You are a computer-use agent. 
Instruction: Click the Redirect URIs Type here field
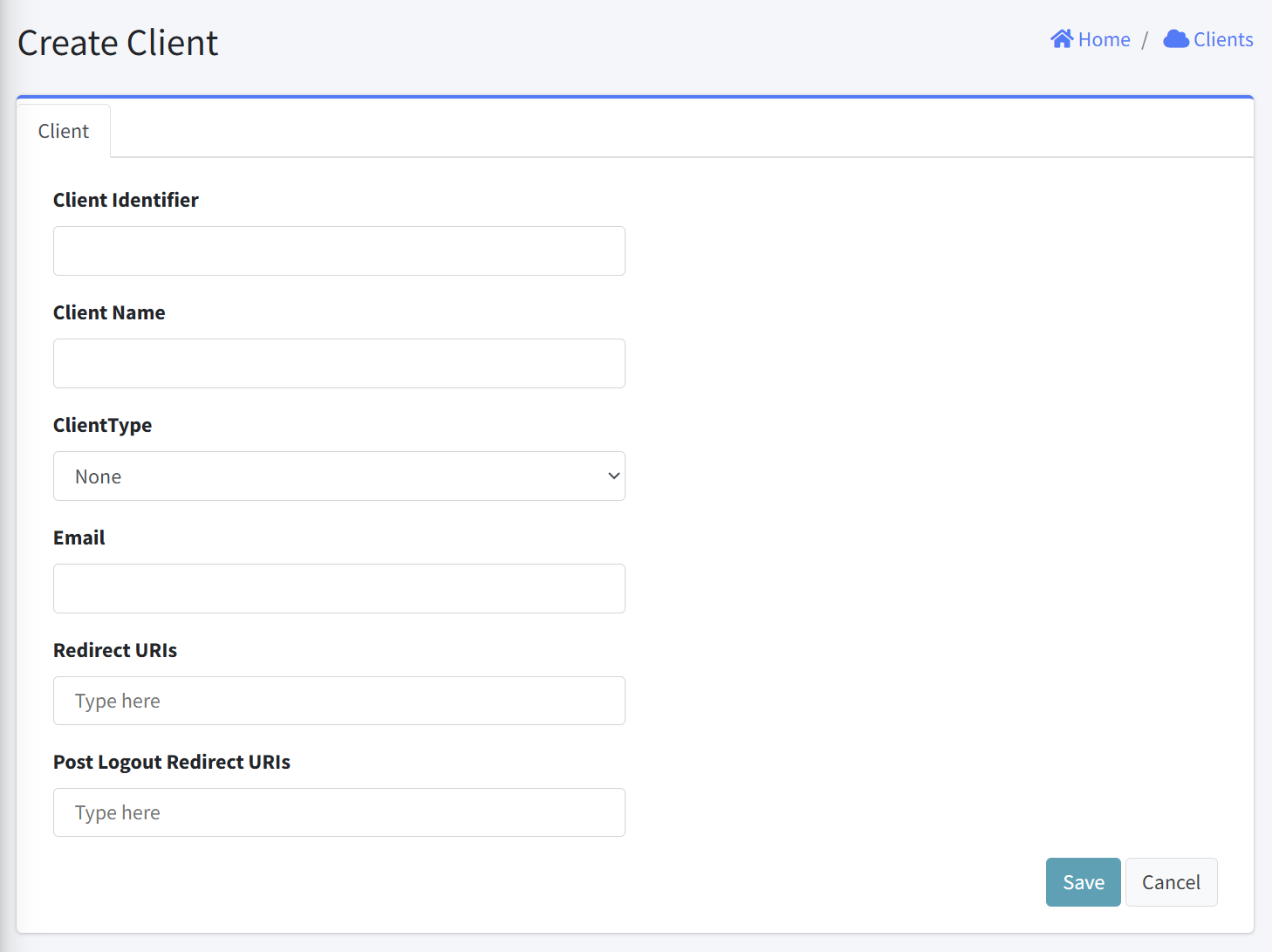click(x=339, y=701)
